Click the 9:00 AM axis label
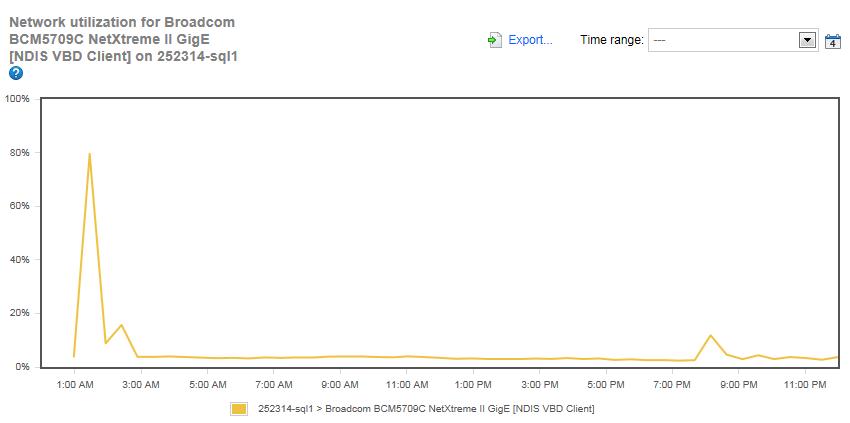850x423 pixels. click(x=340, y=383)
